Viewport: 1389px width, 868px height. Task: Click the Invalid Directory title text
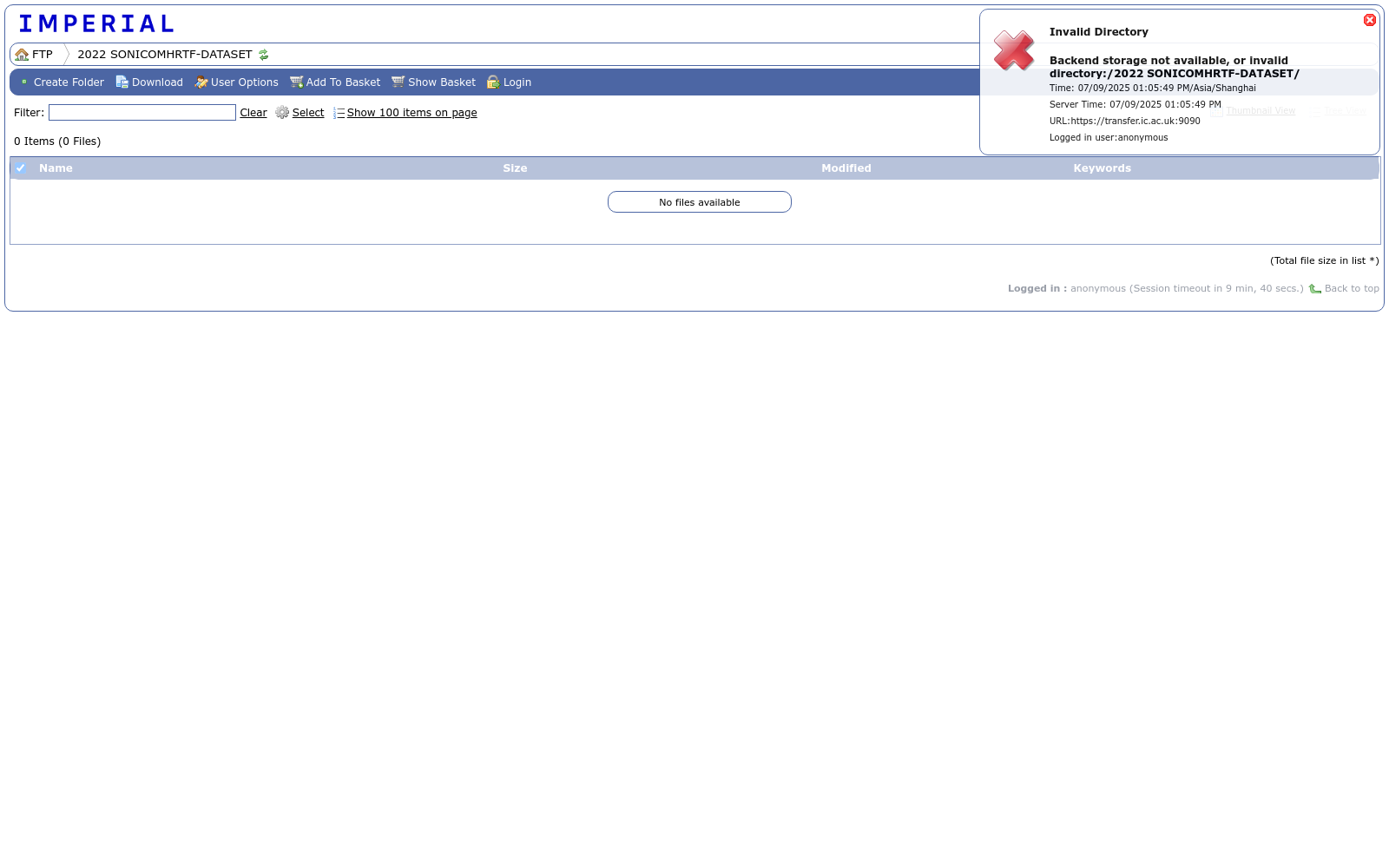tap(1099, 32)
